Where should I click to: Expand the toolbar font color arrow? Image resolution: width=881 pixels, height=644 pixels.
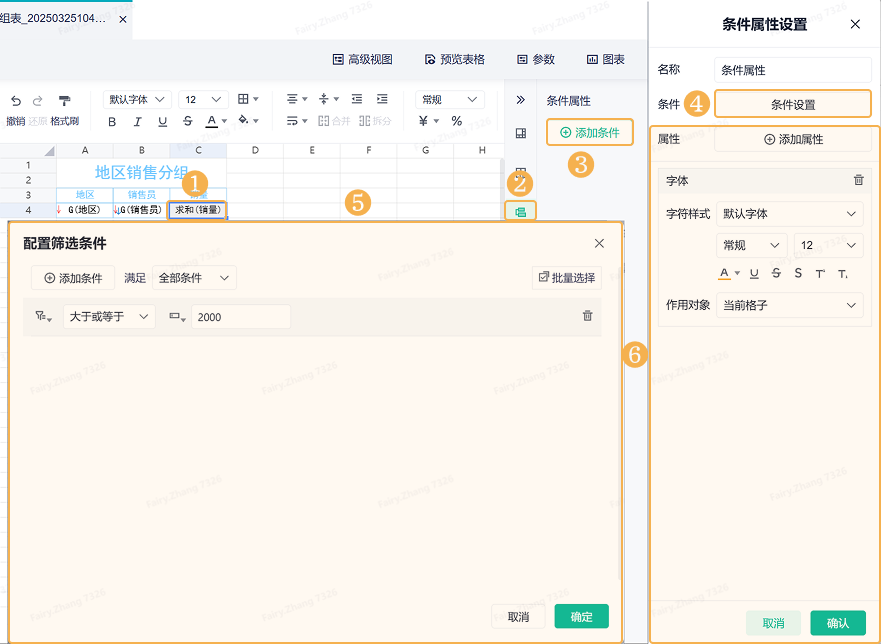pyautogui.click(x=224, y=121)
